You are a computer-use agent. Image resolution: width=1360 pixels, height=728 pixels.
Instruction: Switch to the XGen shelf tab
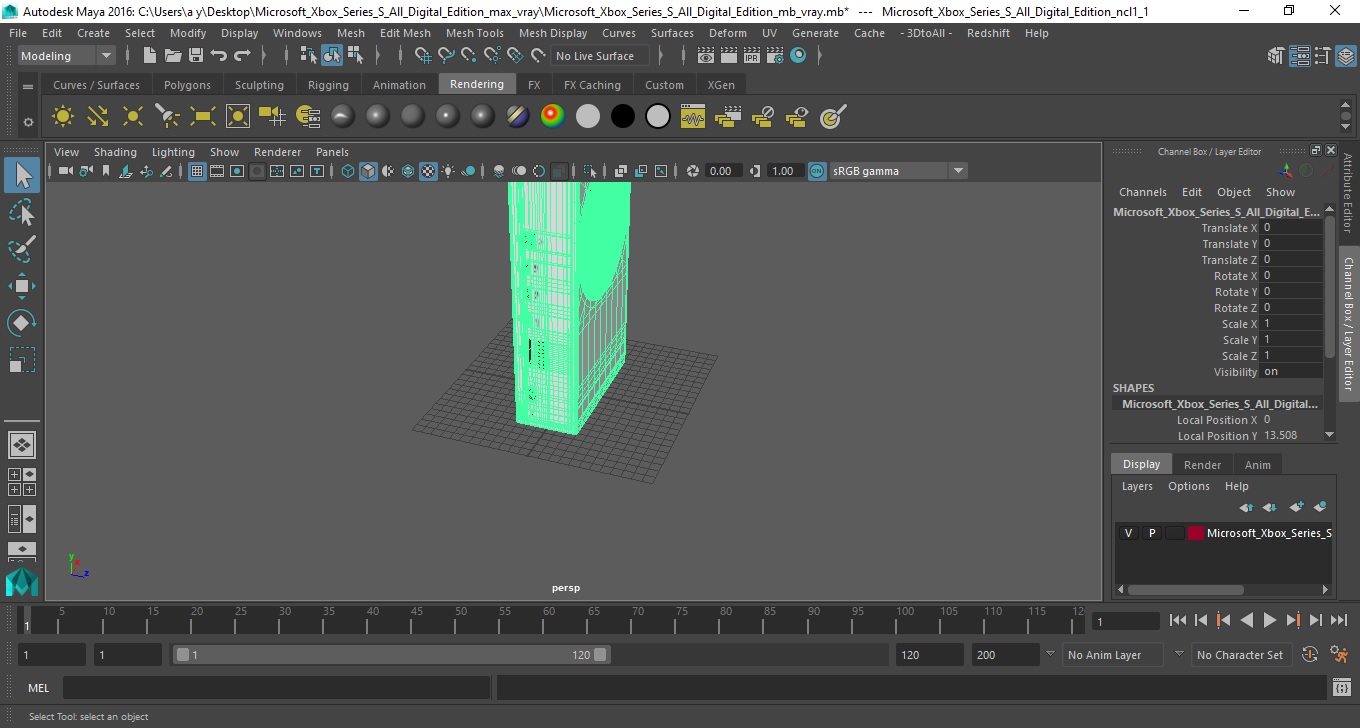click(721, 85)
